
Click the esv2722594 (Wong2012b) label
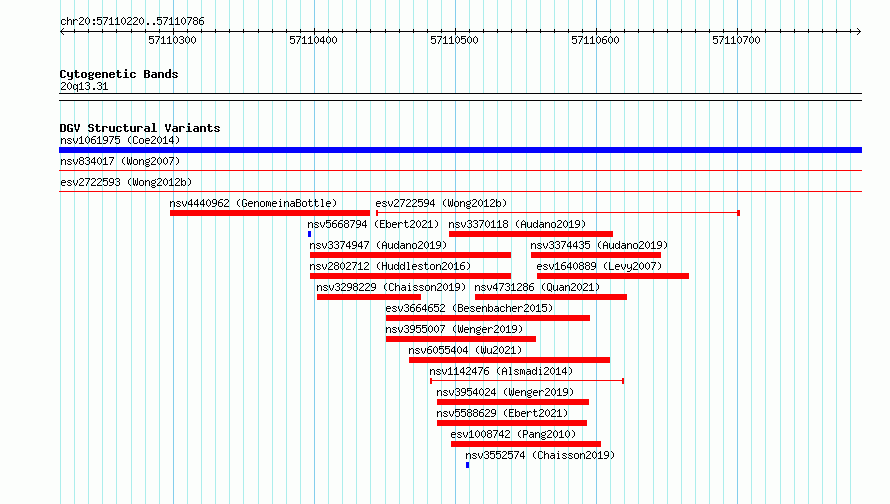click(x=441, y=203)
